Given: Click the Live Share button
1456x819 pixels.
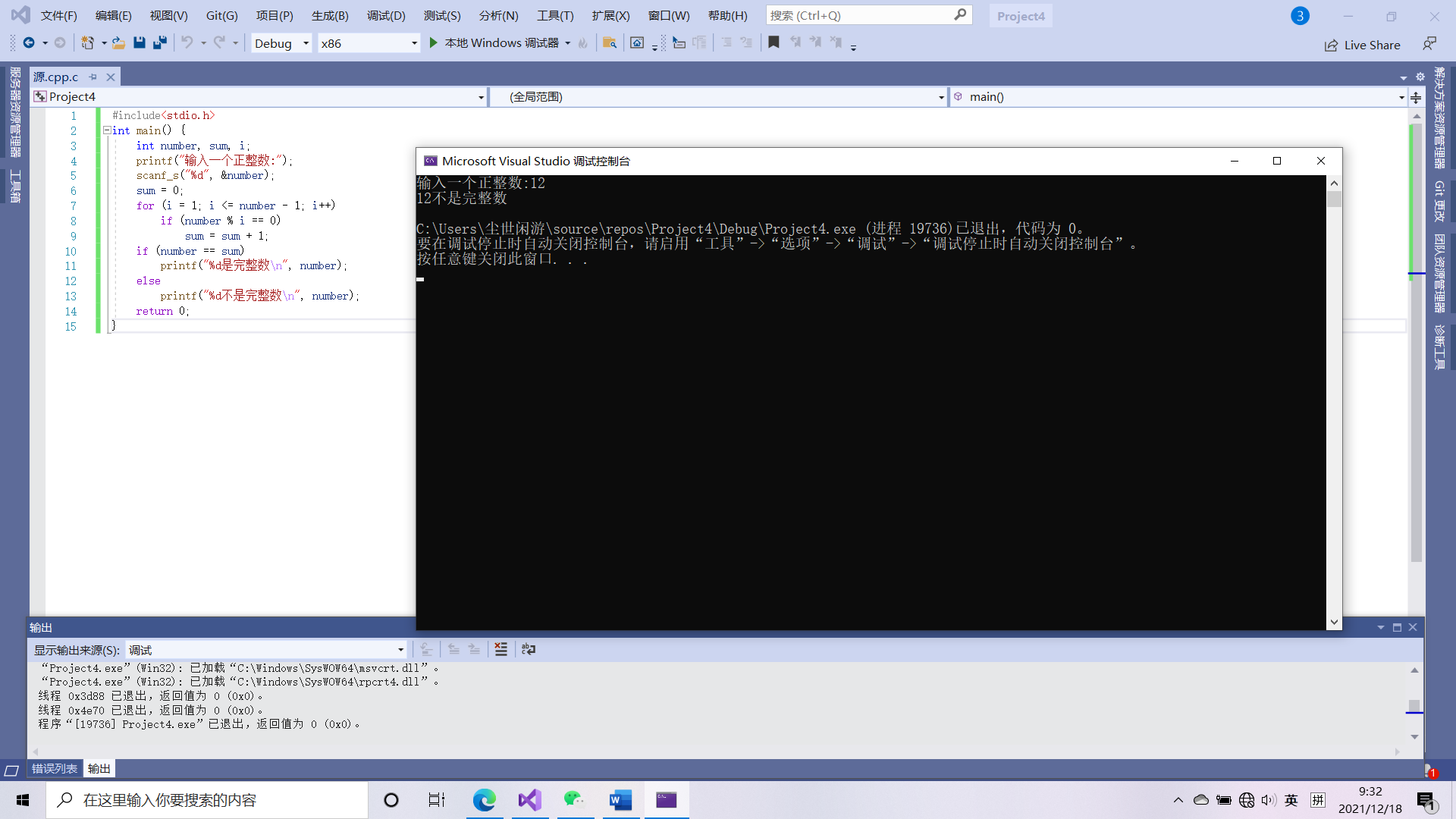Looking at the screenshot, I should click(1363, 45).
